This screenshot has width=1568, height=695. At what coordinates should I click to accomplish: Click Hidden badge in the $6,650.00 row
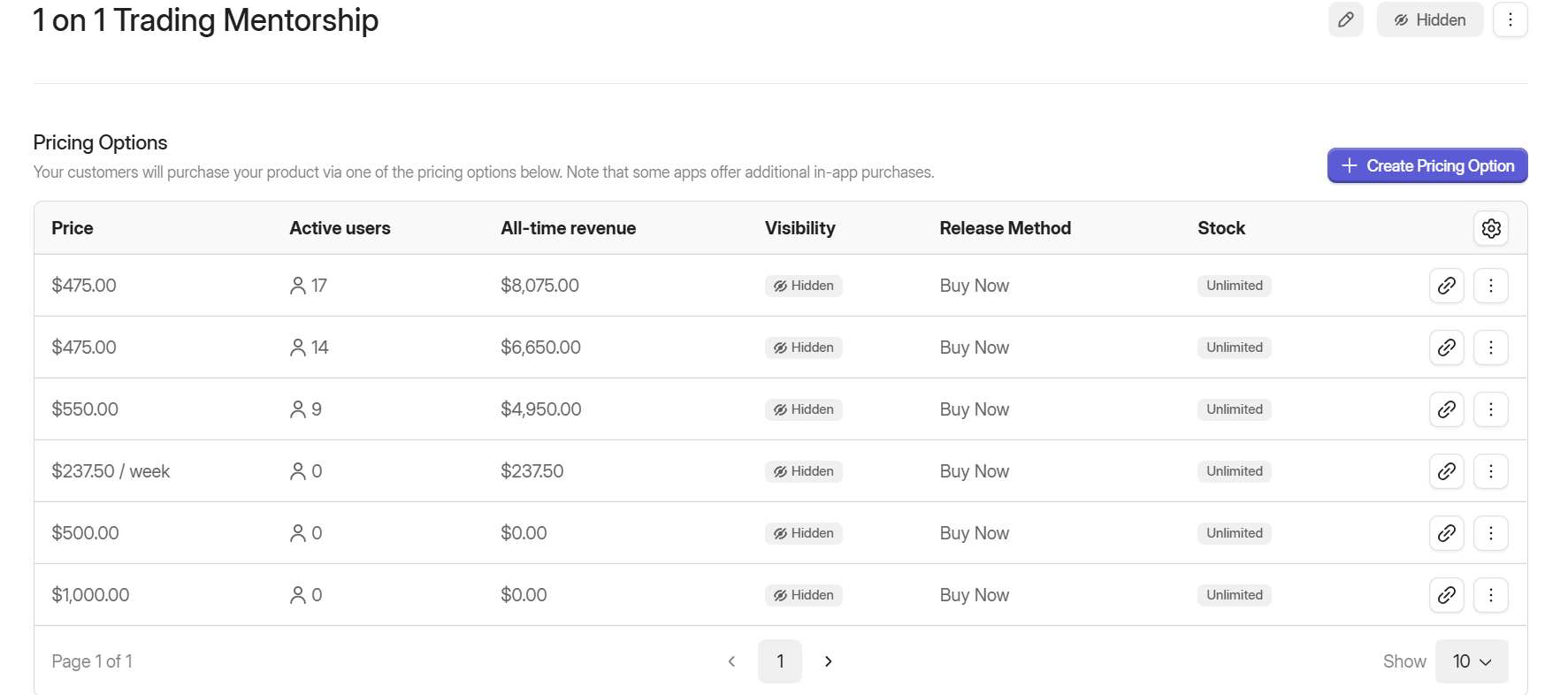point(803,347)
